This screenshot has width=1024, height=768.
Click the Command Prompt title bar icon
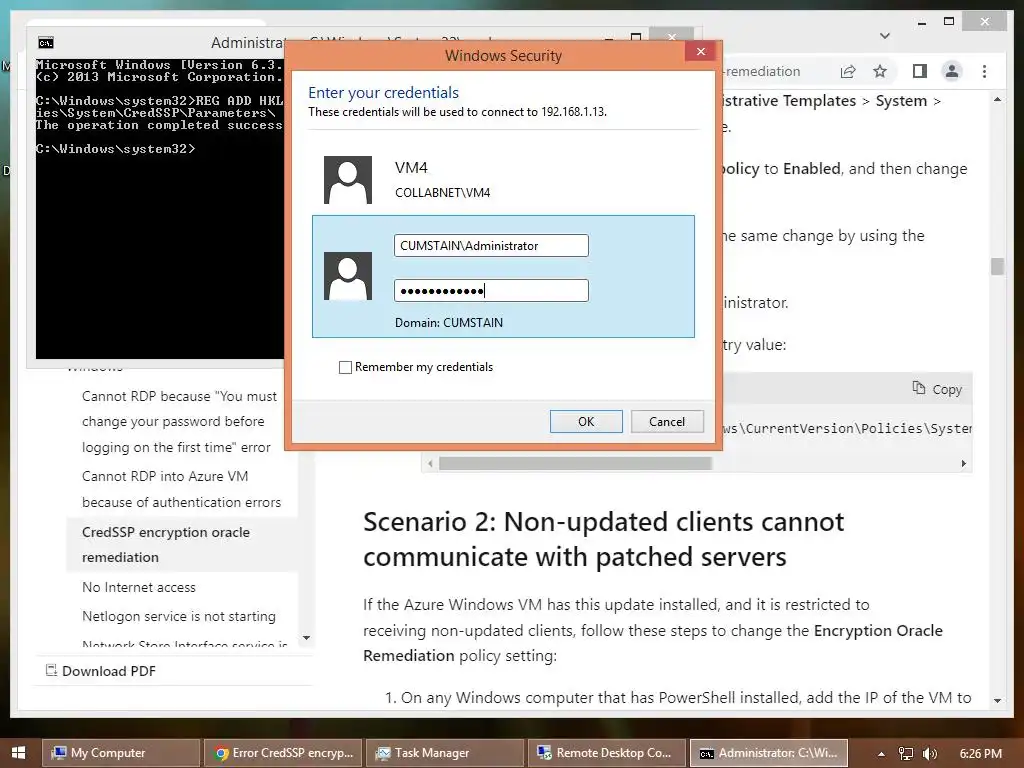(x=46, y=43)
